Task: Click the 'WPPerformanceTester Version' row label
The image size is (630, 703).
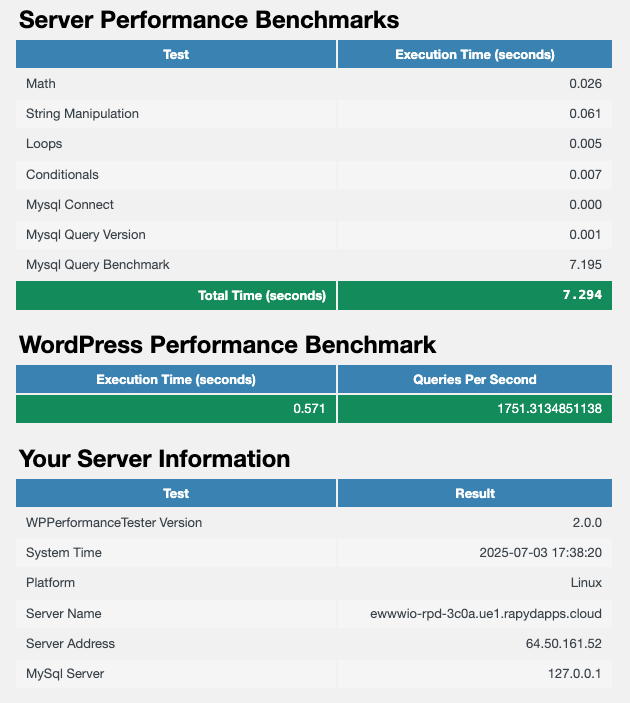Action: (x=114, y=523)
